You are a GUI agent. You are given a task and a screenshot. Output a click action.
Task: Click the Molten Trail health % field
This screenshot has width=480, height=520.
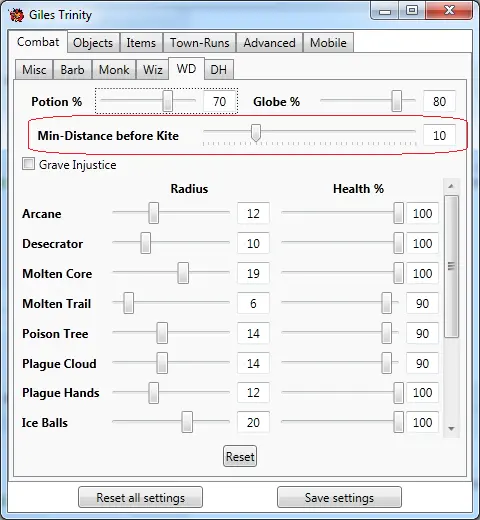tap(422, 303)
